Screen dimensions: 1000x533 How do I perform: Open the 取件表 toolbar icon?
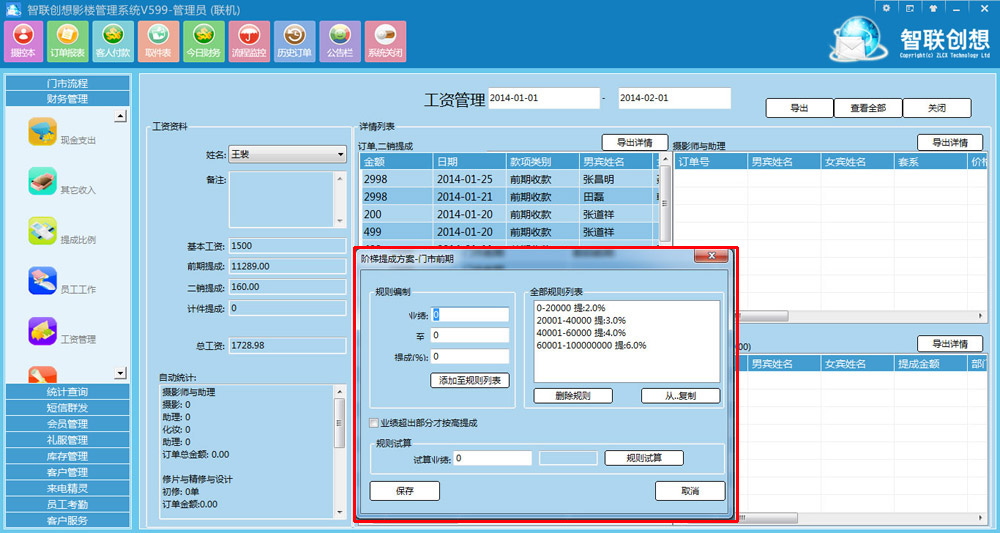(x=158, y=41)
